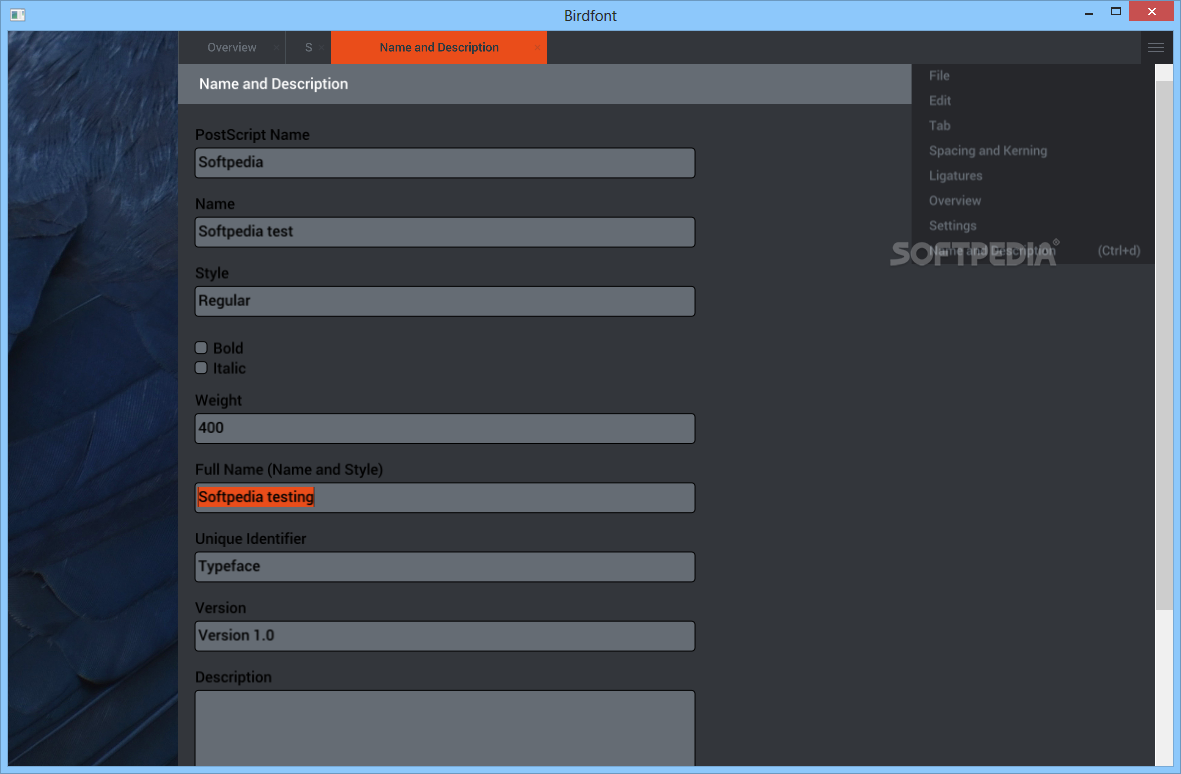Screen dimensions: 1181x774
Task: Close the Name and Description tab
Action: [x=537, y=47]
